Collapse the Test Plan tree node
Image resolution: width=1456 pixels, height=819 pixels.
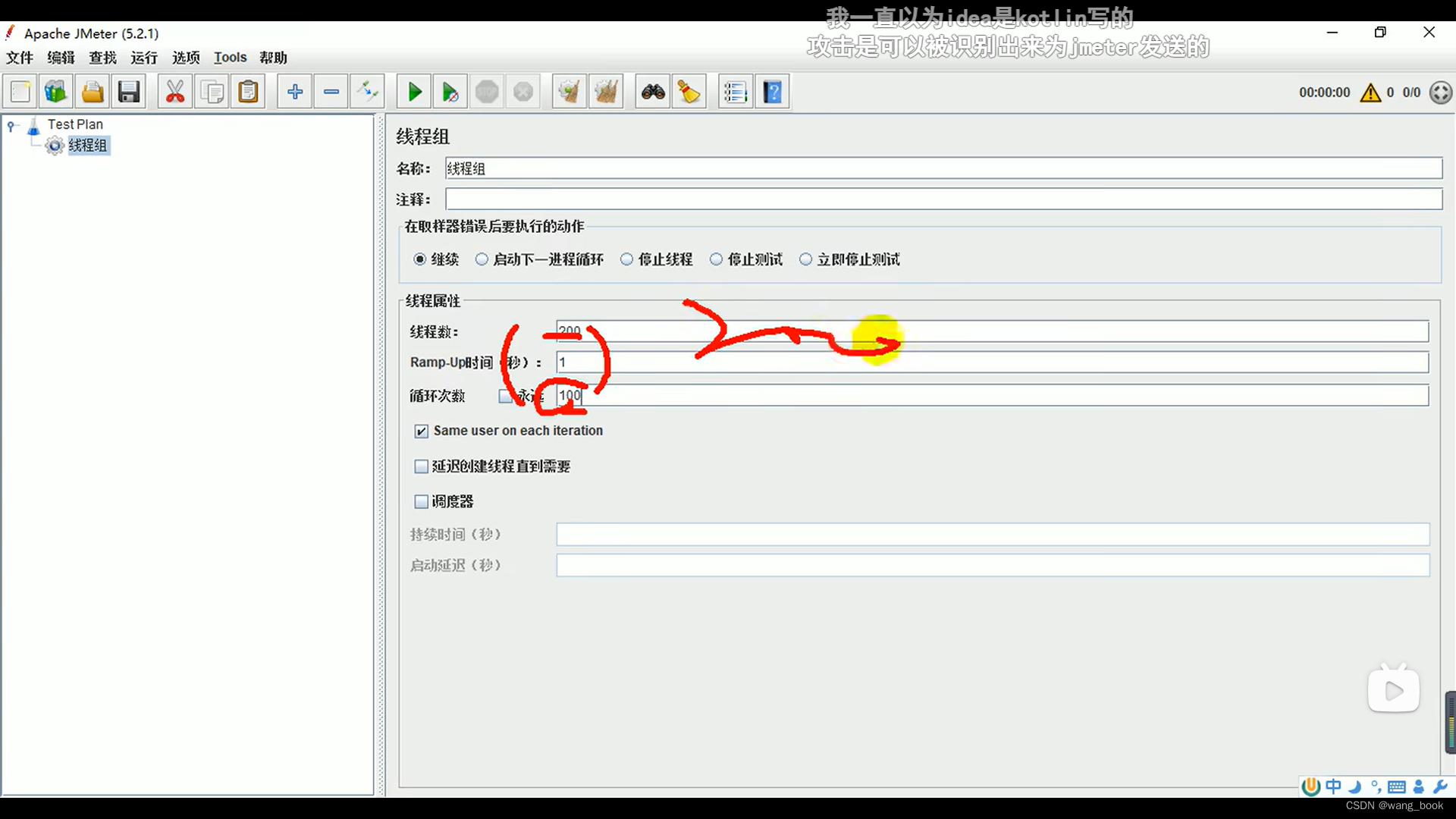pos(11,125)
